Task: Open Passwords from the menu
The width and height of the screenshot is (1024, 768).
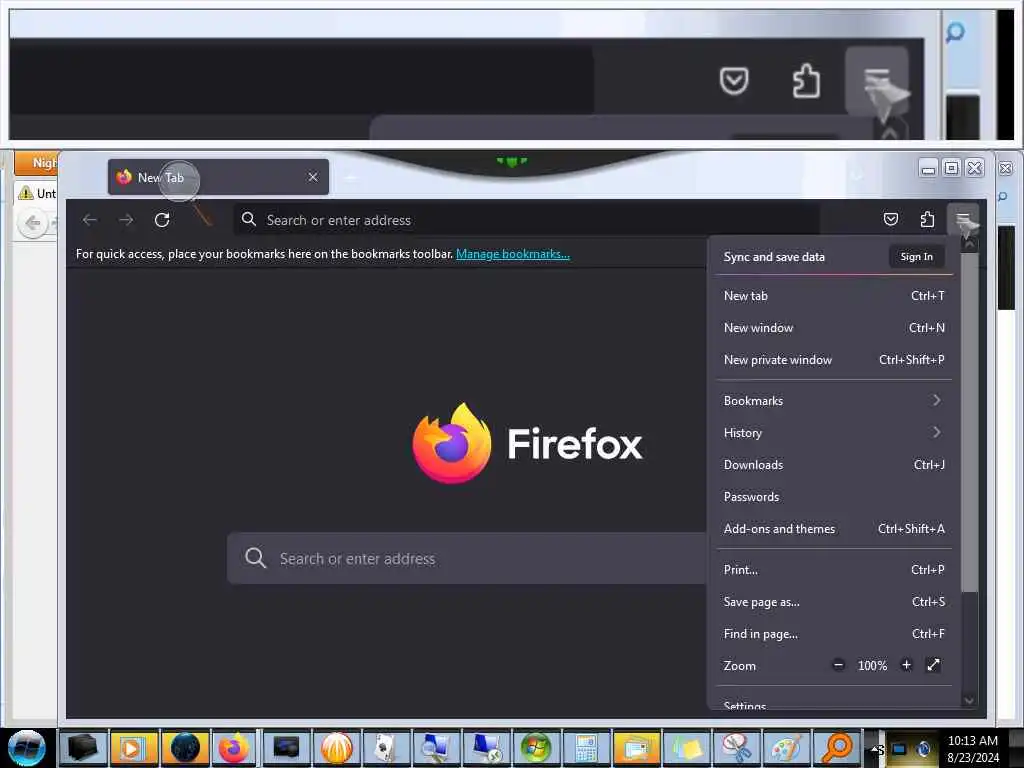Action: [834, 496]
